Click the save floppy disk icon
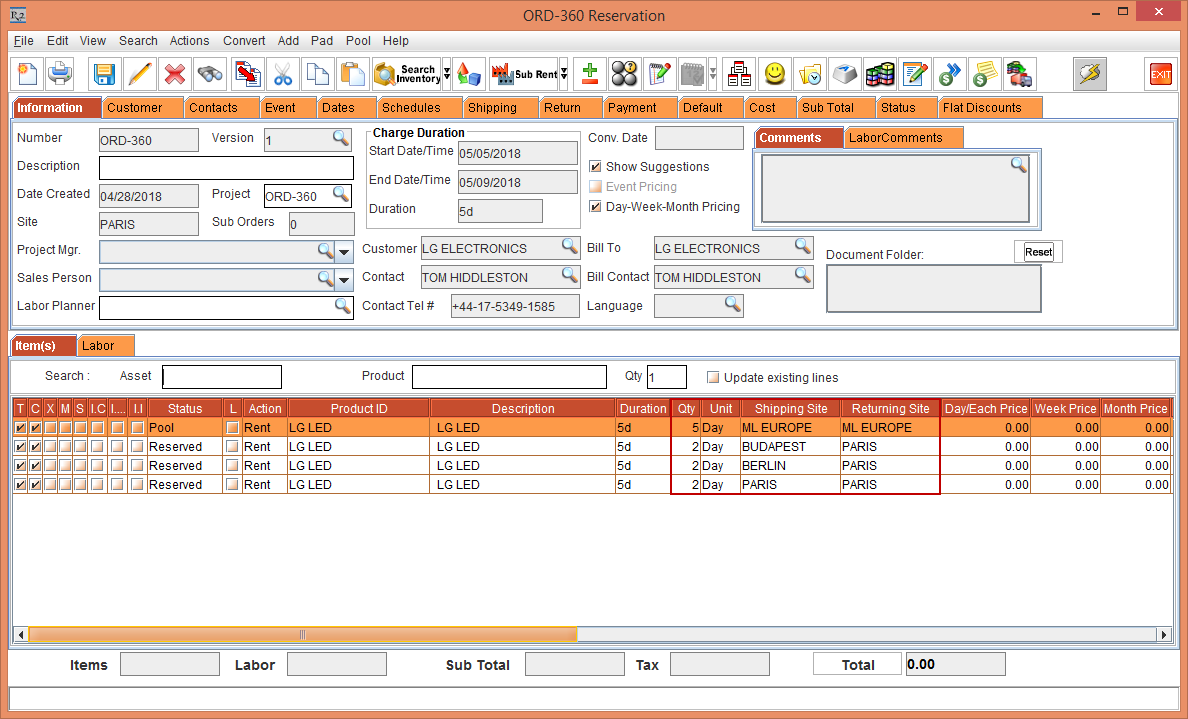 point(104,74)
